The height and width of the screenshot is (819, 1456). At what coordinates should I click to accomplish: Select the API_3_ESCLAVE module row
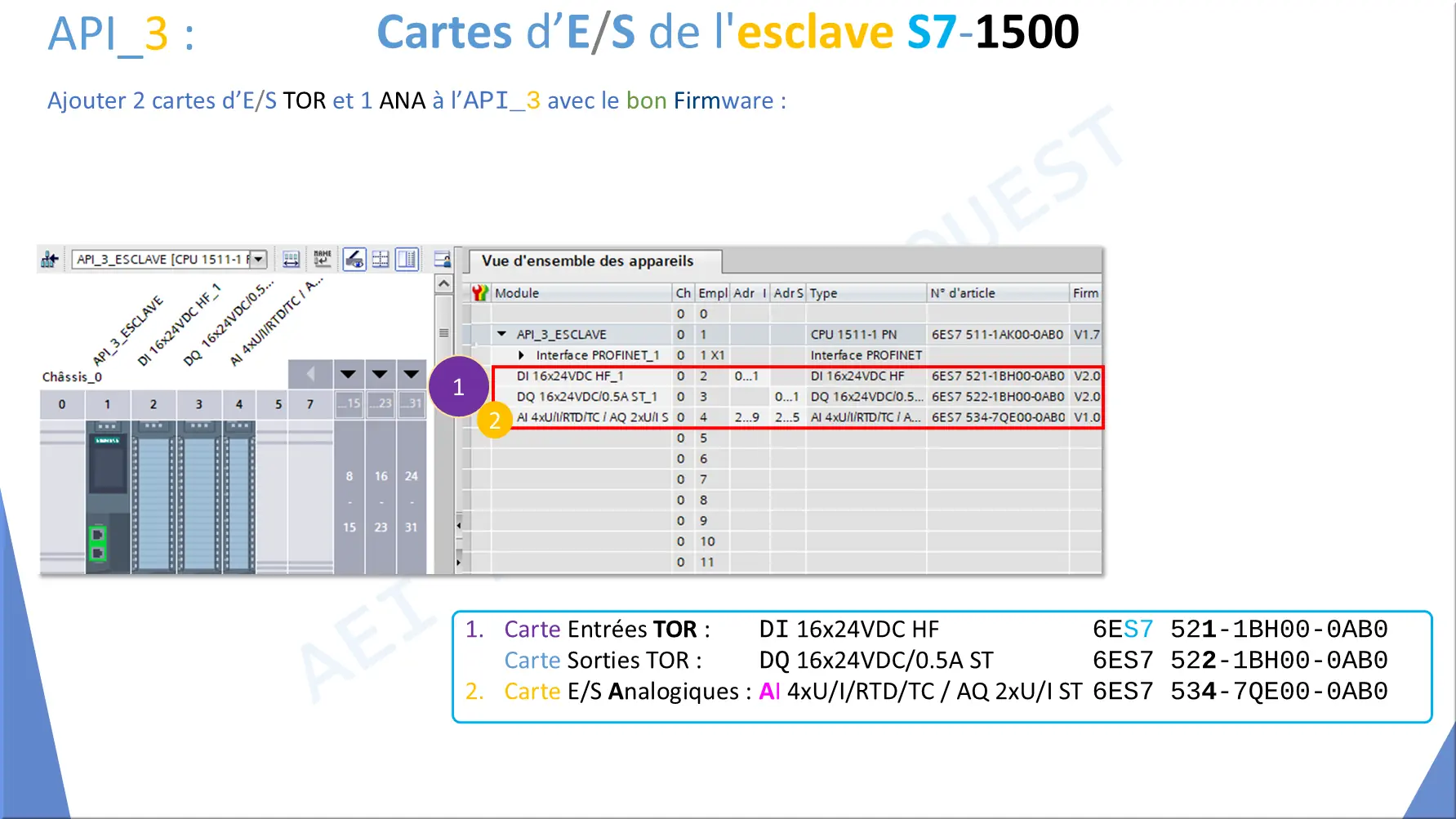pyautogui.click(x=781, y=335)
